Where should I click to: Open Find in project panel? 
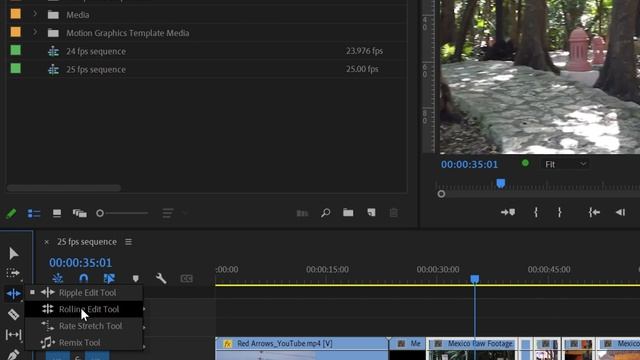[x=325, y=213]
